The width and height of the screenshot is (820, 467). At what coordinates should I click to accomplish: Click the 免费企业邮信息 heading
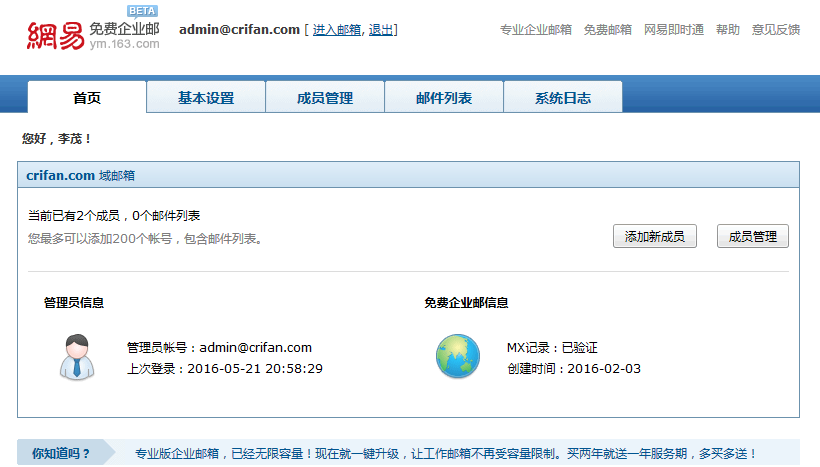(466, 303)
